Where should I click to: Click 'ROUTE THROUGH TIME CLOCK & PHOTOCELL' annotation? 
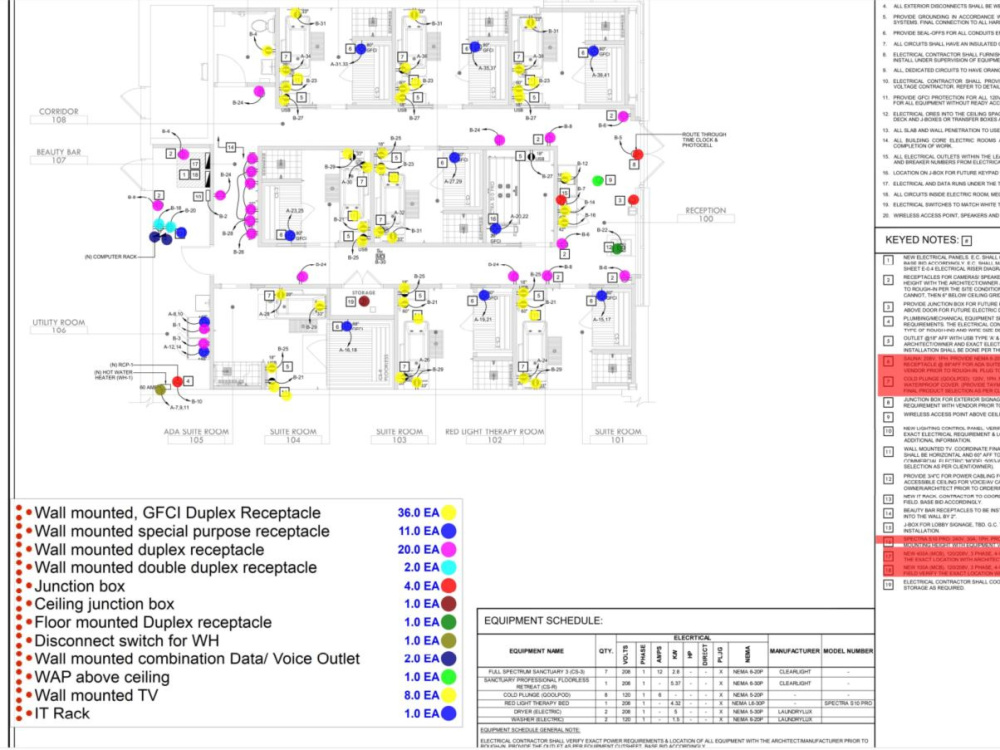point(704,140)
